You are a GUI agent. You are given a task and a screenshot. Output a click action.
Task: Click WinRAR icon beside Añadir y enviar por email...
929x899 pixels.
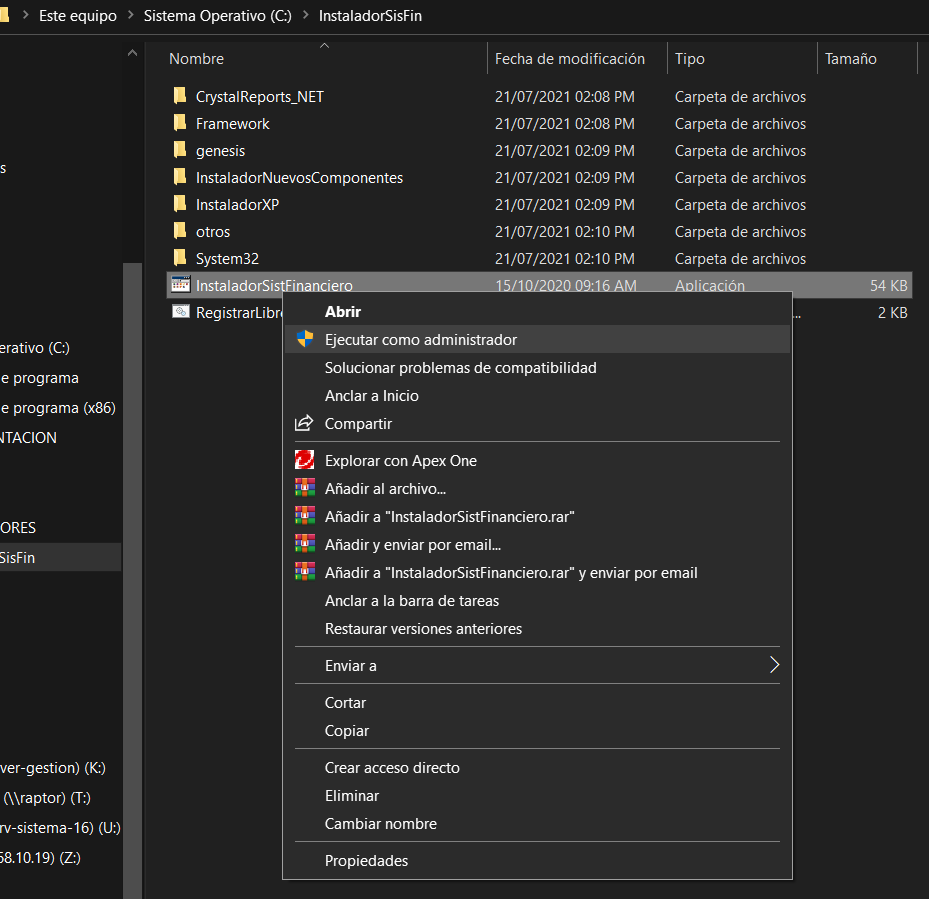point(305,543)
